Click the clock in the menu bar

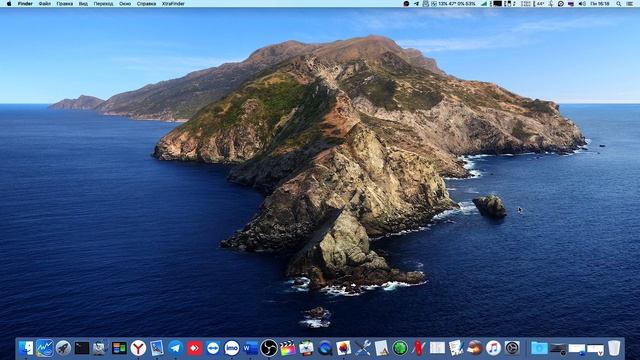click(x=600, y=4)
